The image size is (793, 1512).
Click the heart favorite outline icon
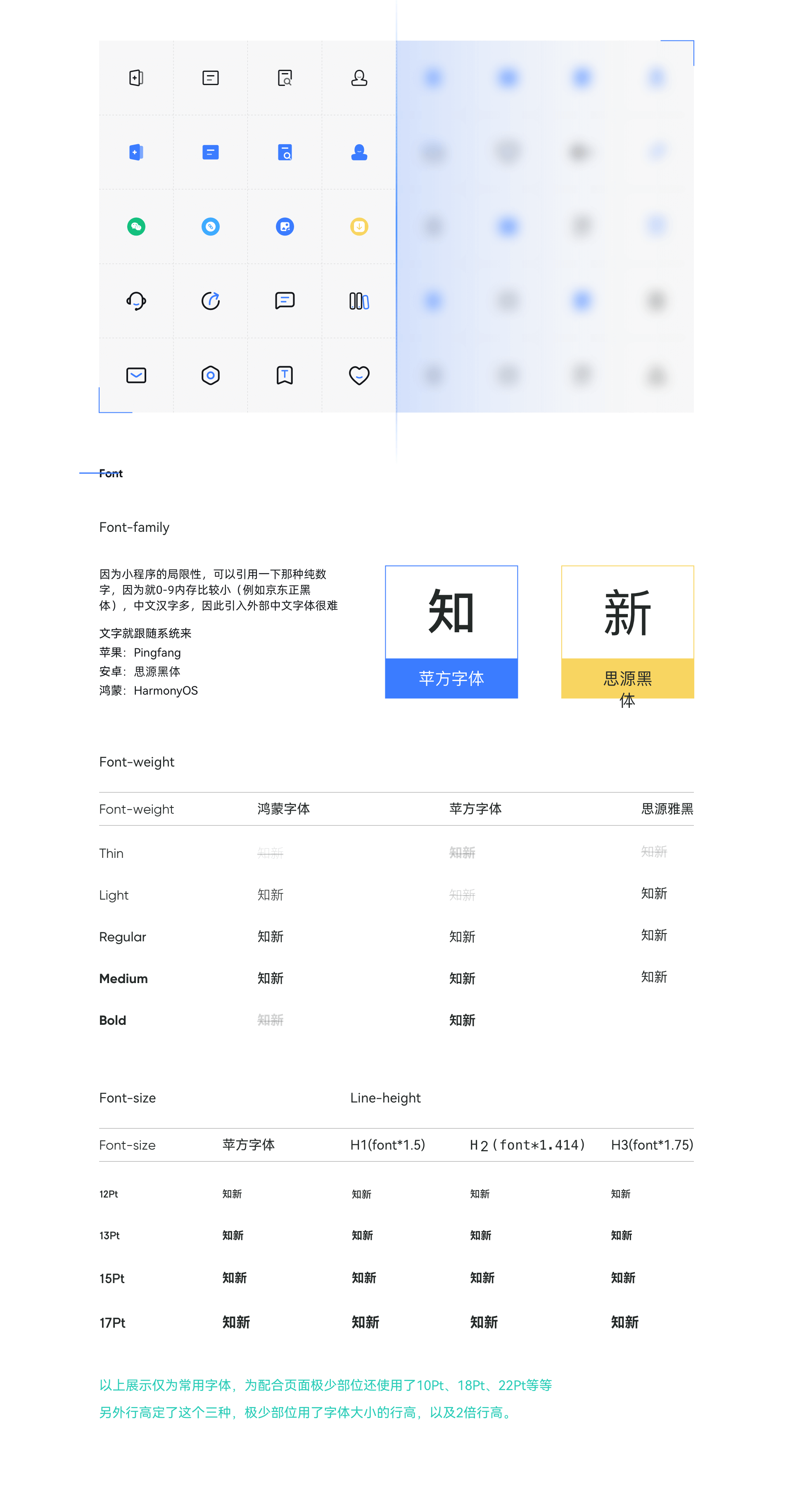click(x=359, y=375)
